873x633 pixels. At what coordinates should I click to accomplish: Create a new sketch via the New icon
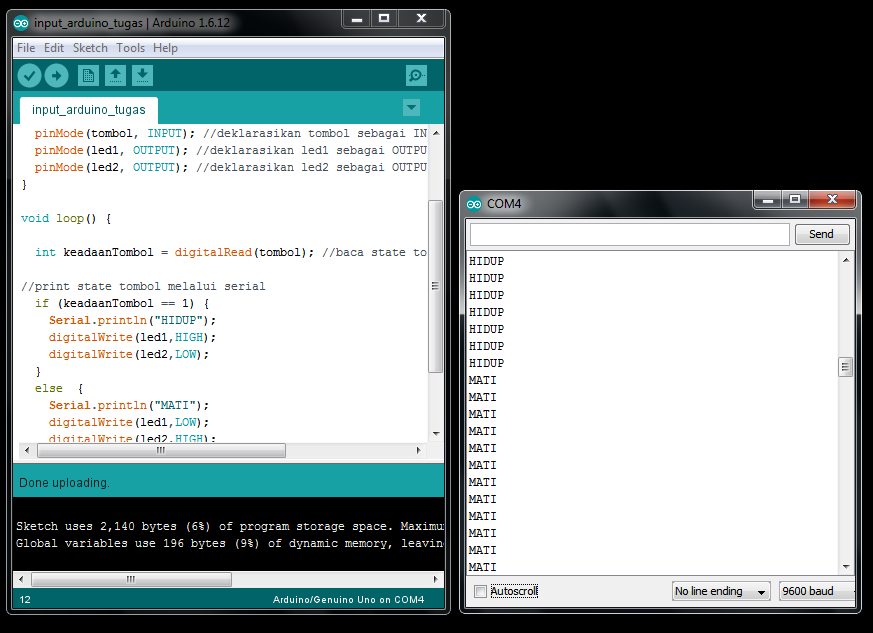(88, 75)
